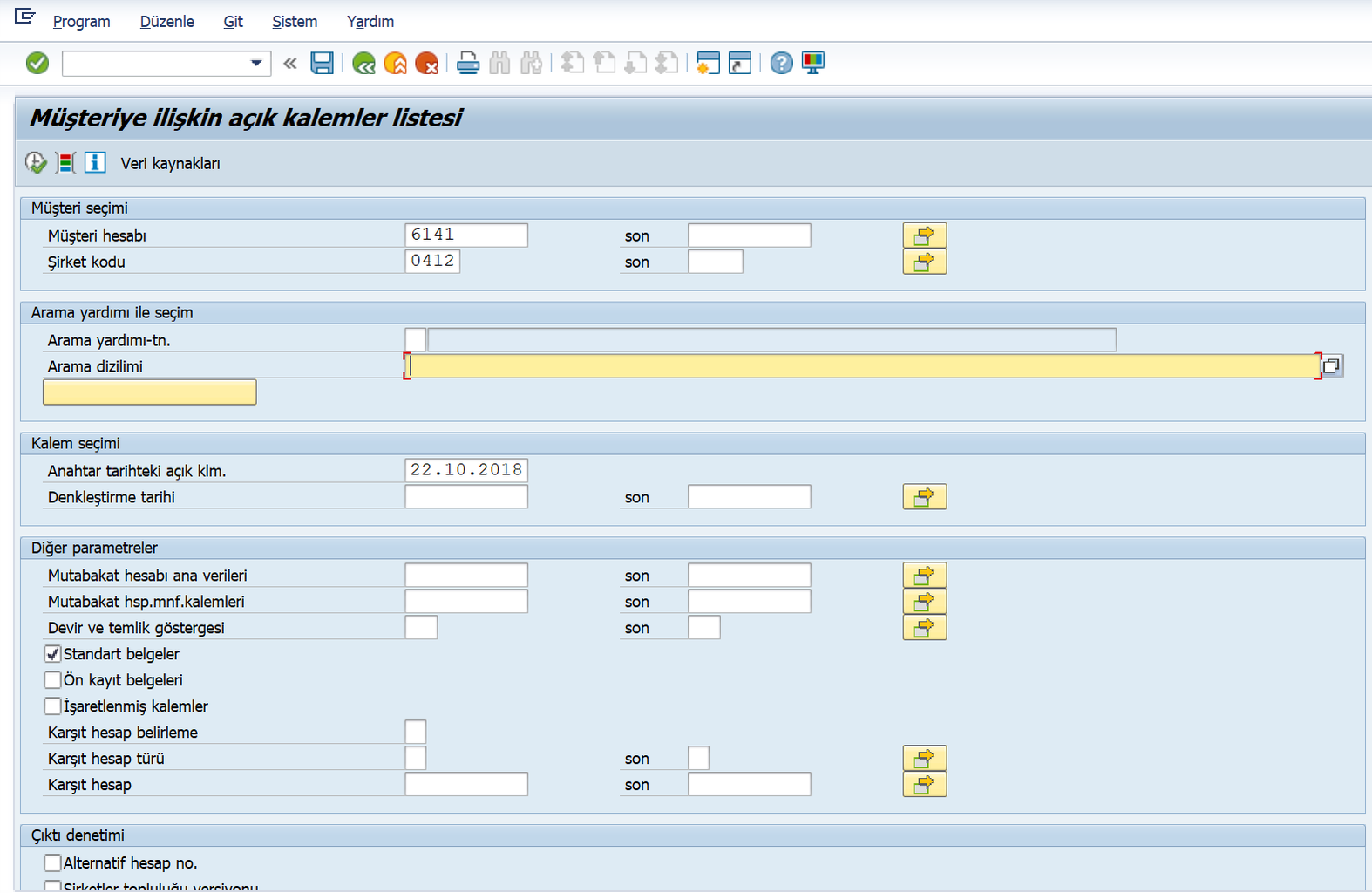Viewport: 1372px width, 893px height.
Task: Click the Create New Session icon
Action: tap(708, 63)
